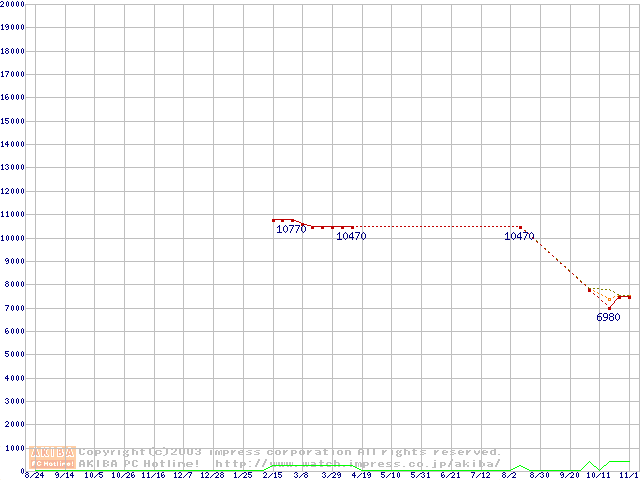Select the 10770 price label
640x480 pixels.
[290, 229]
